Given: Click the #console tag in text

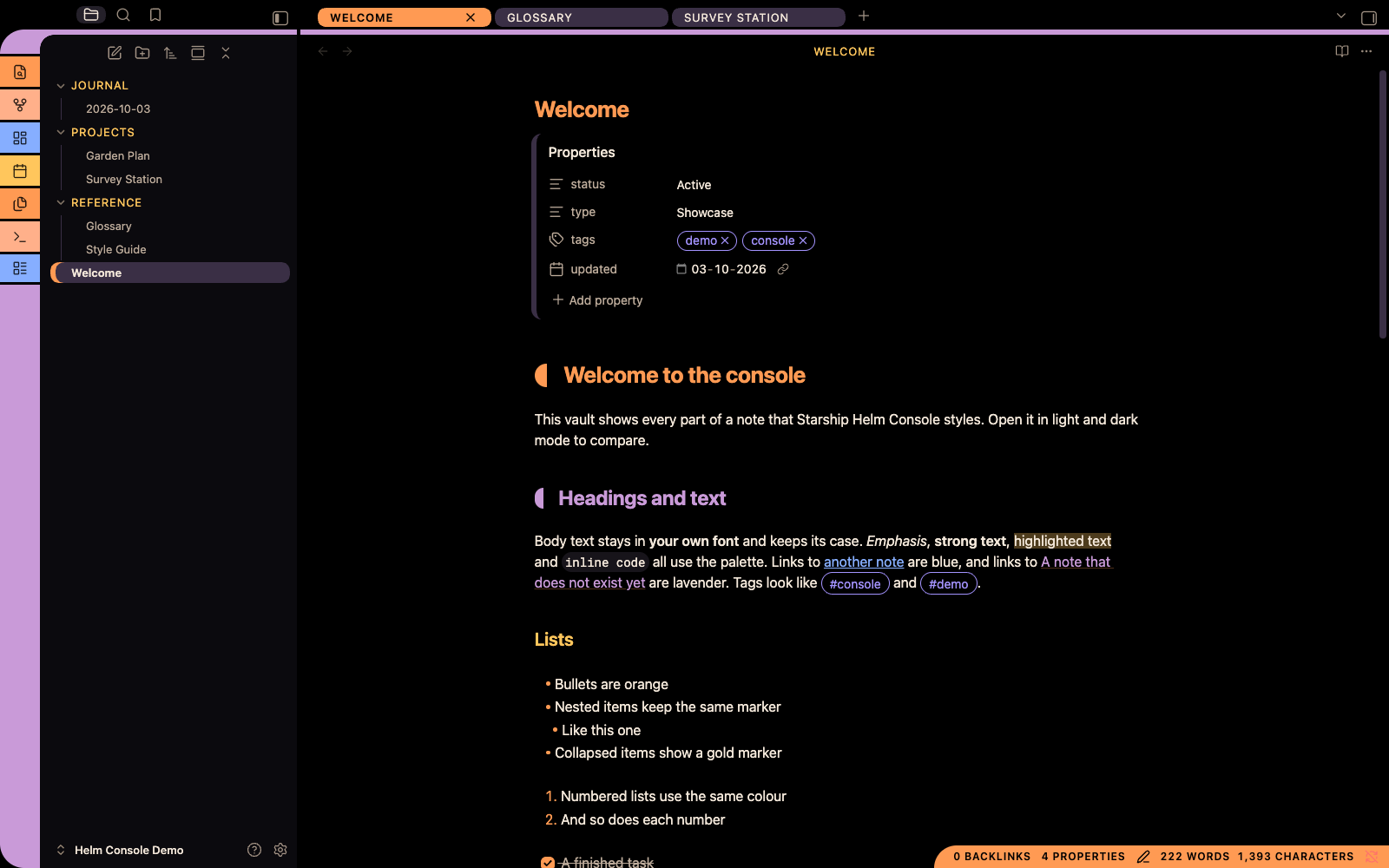Looking at the screenshot, I should (855, 584).
